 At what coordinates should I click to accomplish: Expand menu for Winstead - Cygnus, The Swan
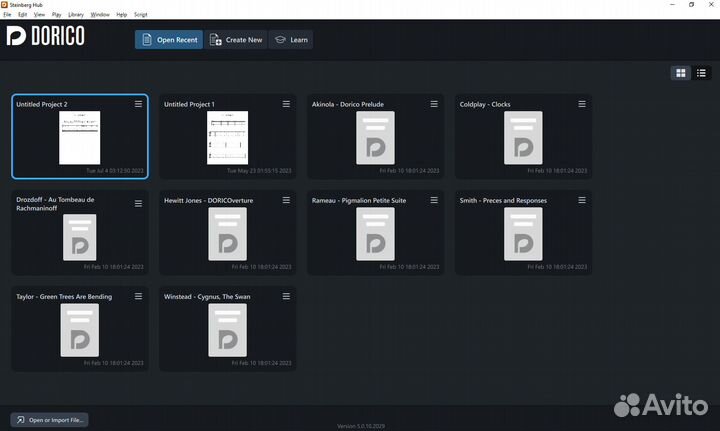click(286, 297)
